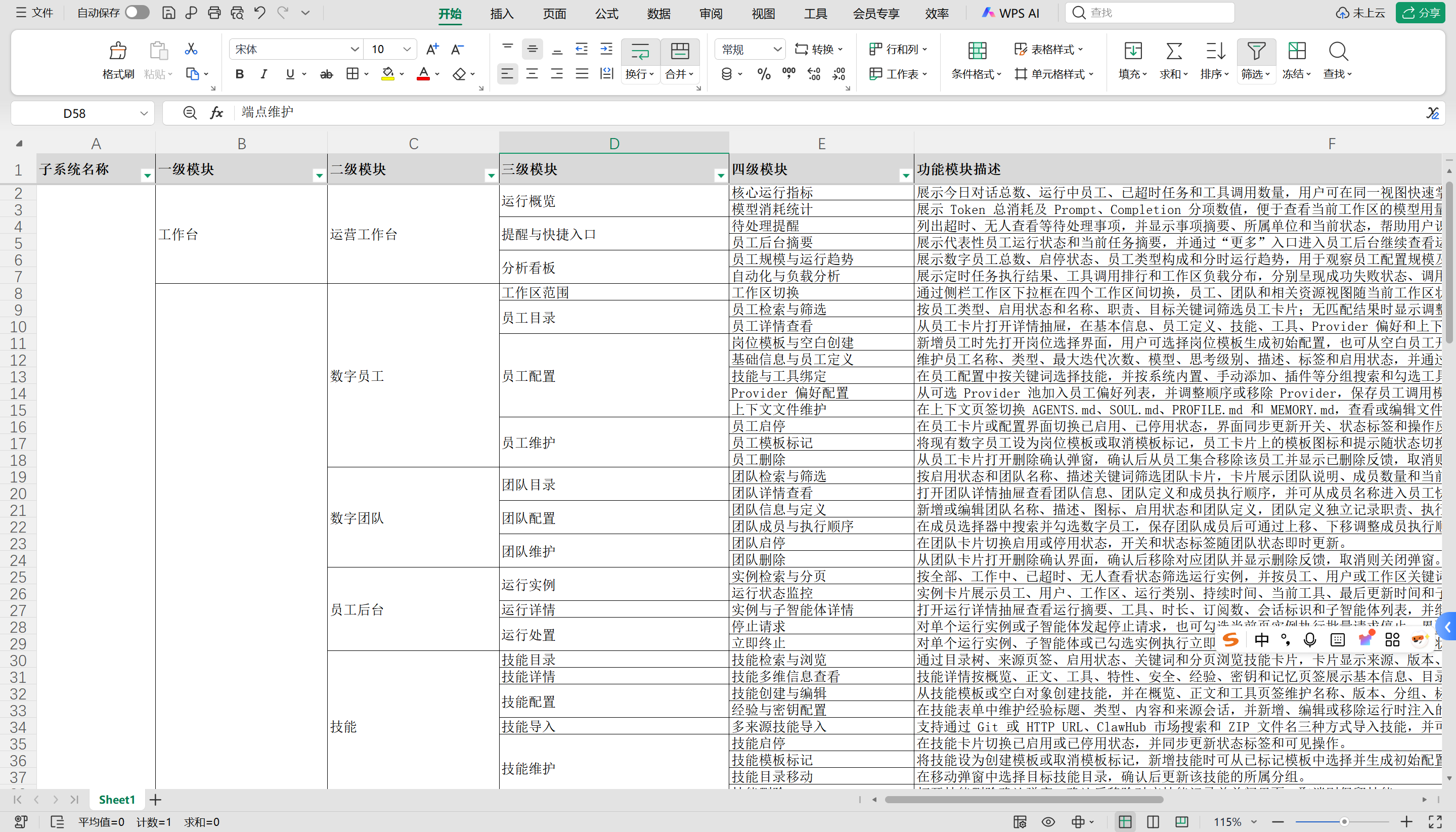
Task: Click the 分享 share button
Action: click(1421, 13)
